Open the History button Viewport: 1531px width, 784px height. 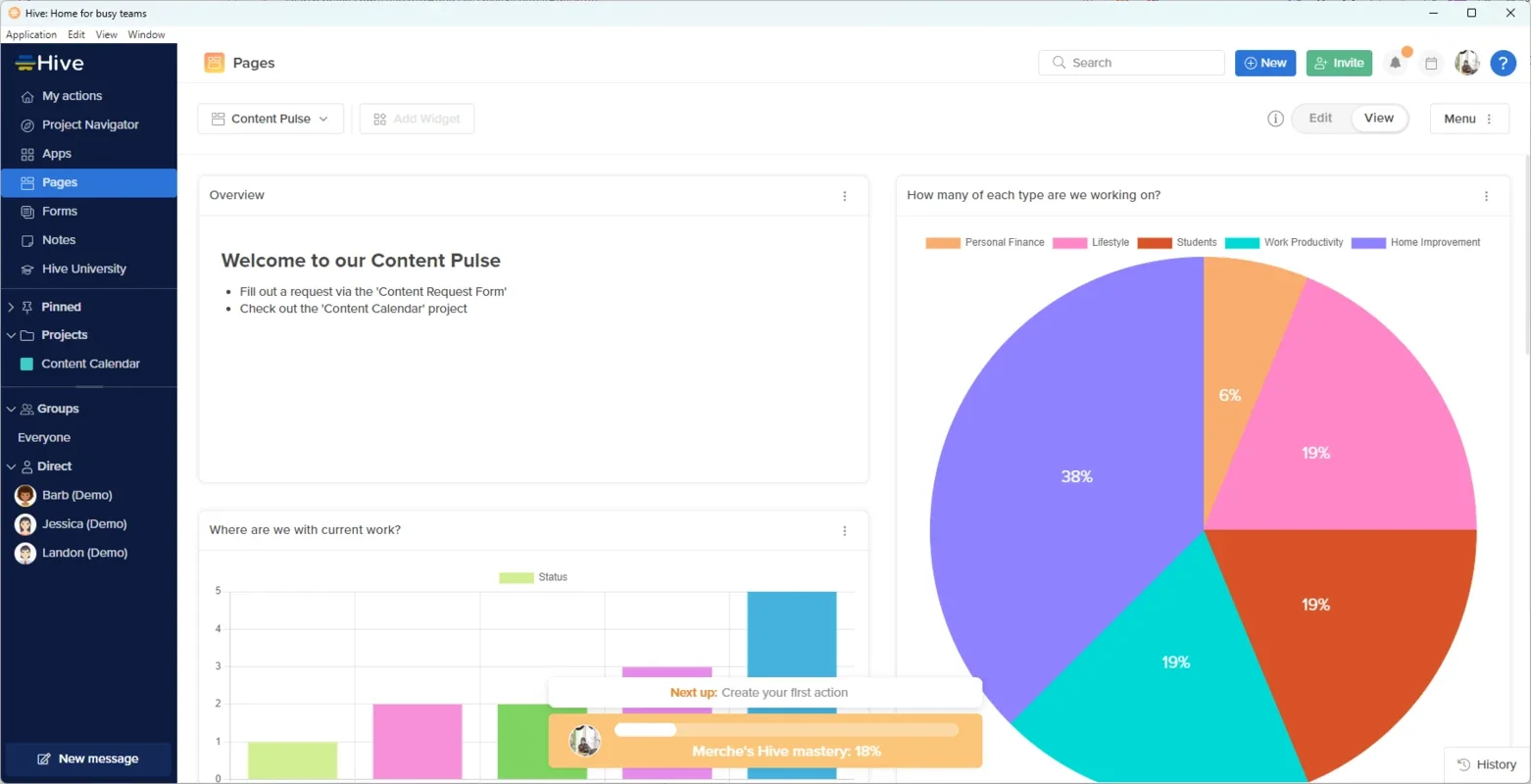(1487, 764)
